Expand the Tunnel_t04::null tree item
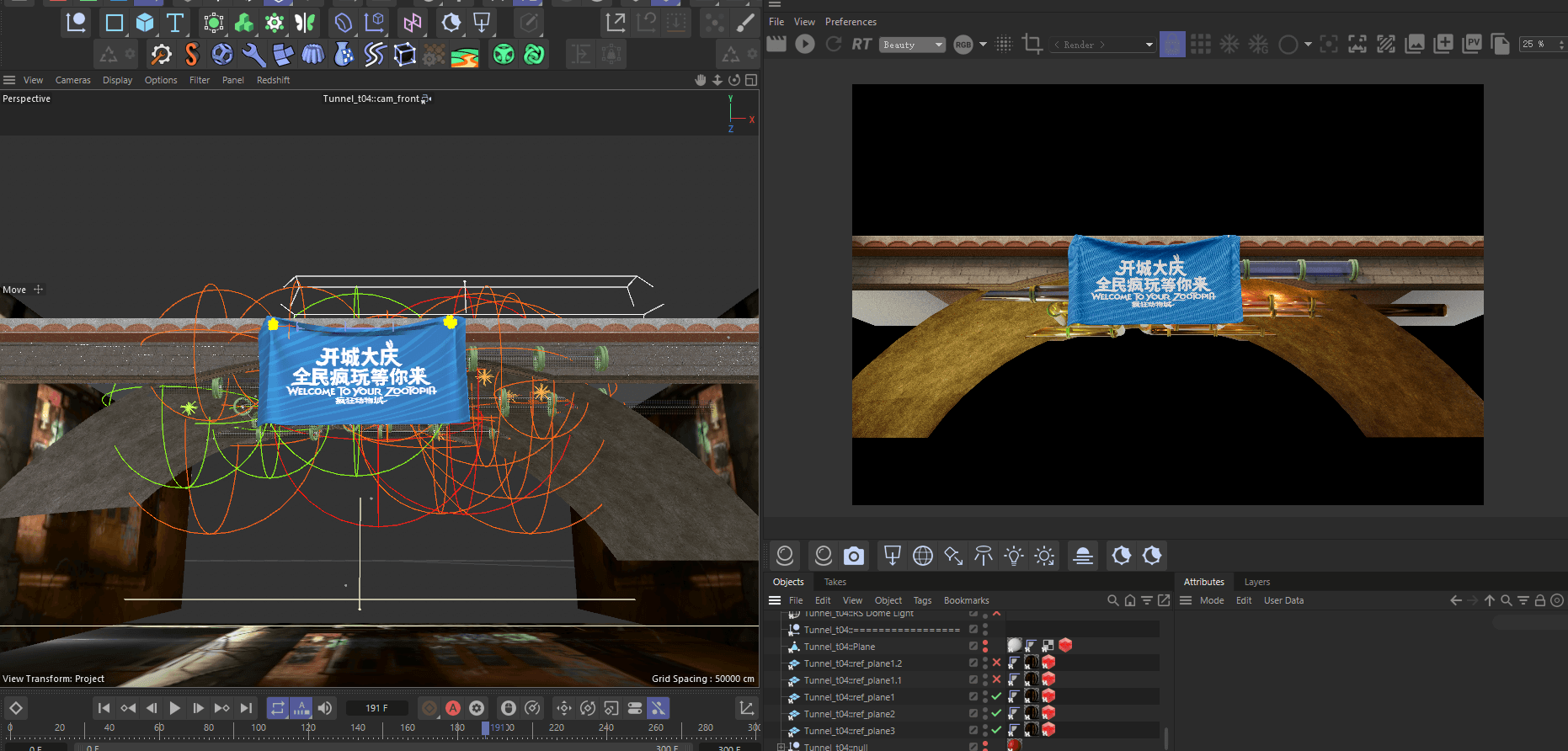1568x751 pixels. tap(781, 747)
